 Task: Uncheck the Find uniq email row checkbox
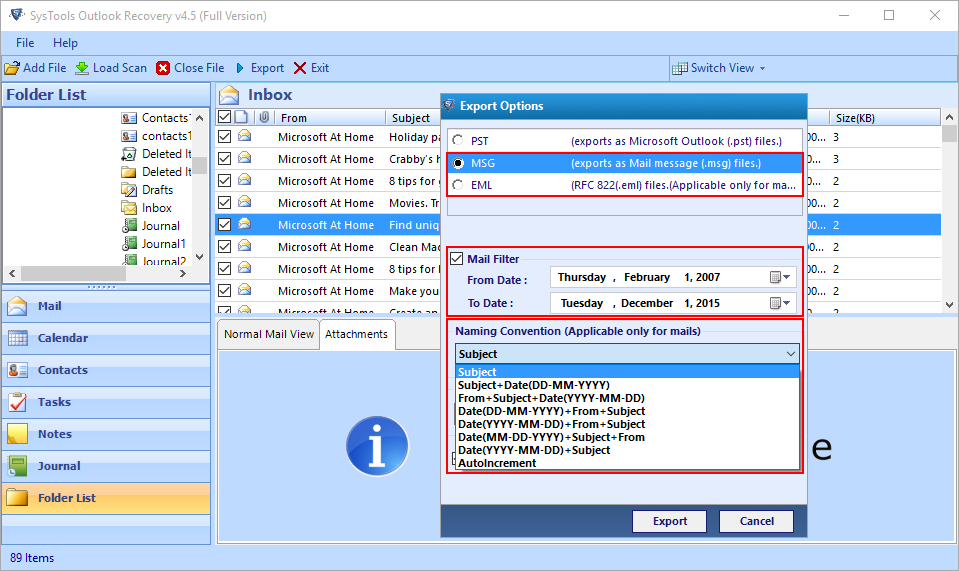coord(224,225)
